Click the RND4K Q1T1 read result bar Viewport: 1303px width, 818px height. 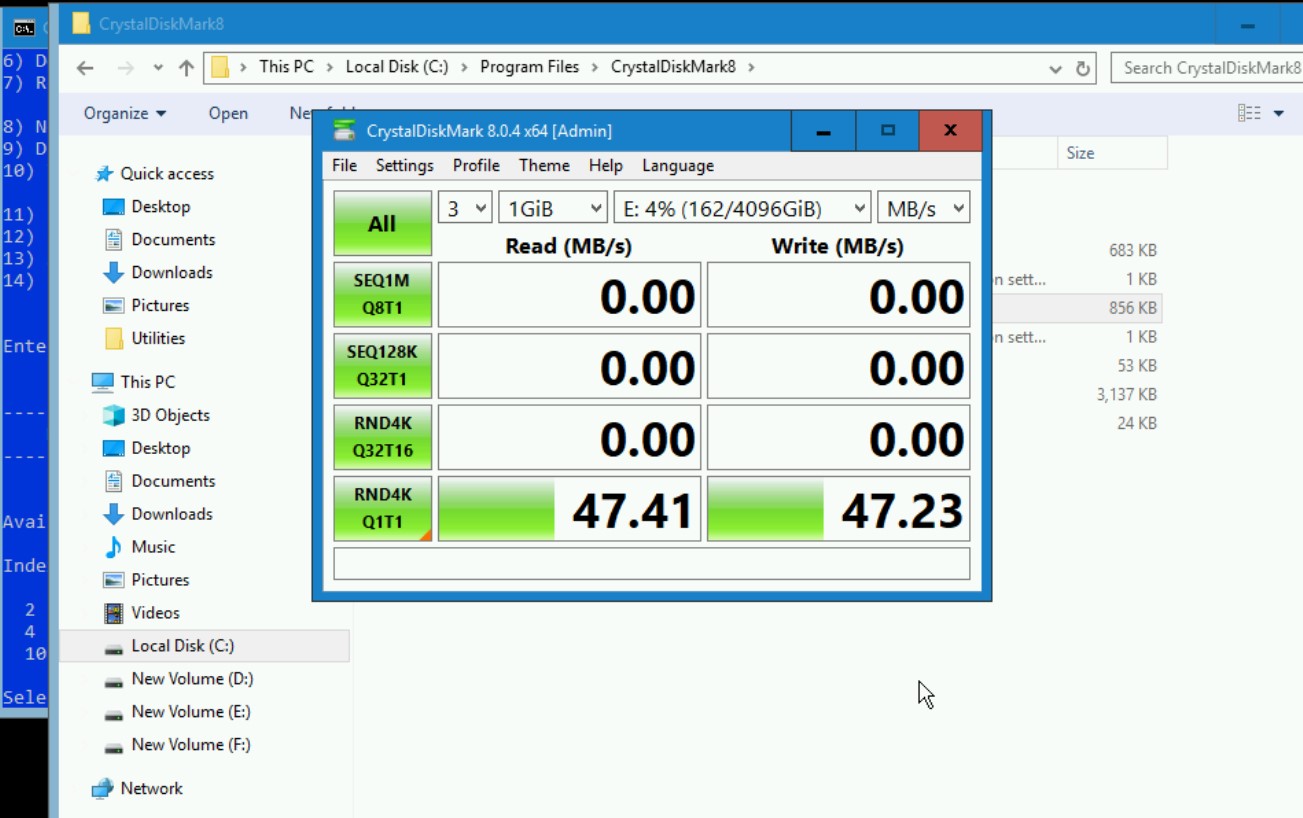pos(569,508)
